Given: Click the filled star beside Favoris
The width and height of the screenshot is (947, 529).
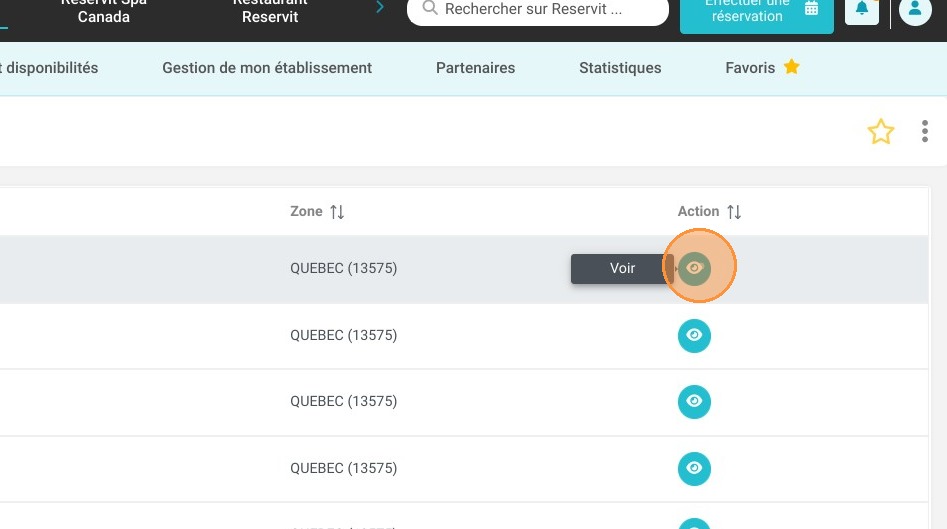Looking at the screenshot, I should pos(791,67).
